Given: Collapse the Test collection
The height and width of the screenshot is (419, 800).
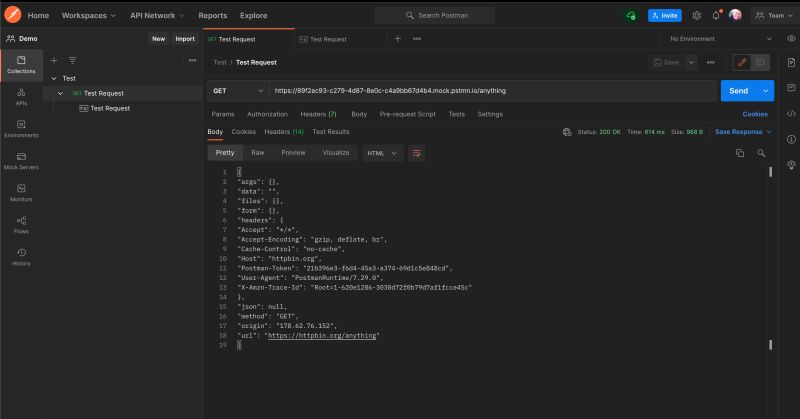Looking at the screenshot, I should pyautogui.click(x=54, y=78).
